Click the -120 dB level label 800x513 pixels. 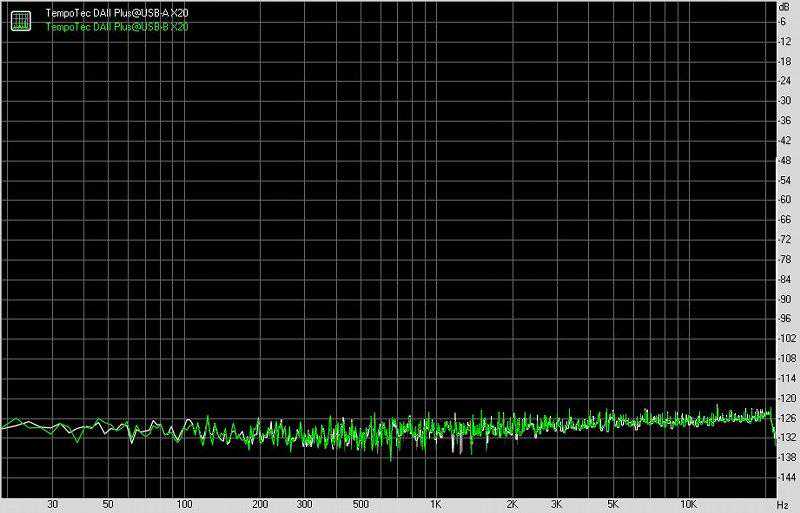786,398
